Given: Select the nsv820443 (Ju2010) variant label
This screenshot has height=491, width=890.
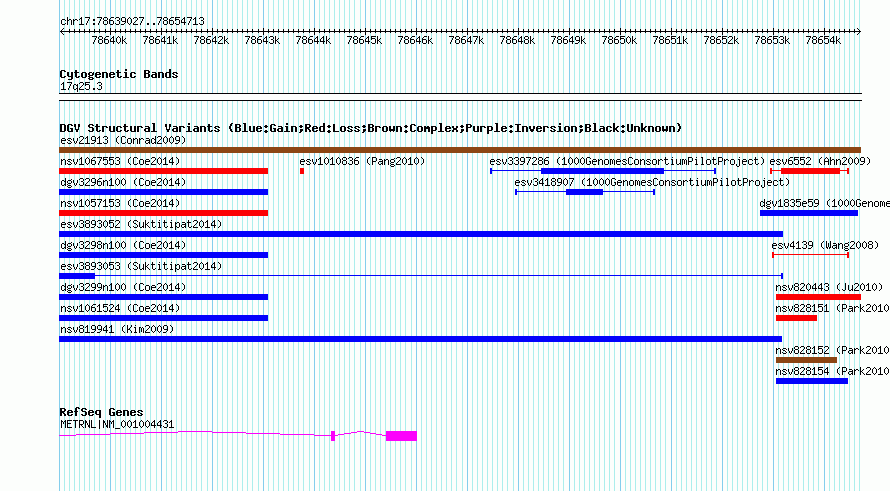Looking at the screenshot, I should tap(829, 288).
